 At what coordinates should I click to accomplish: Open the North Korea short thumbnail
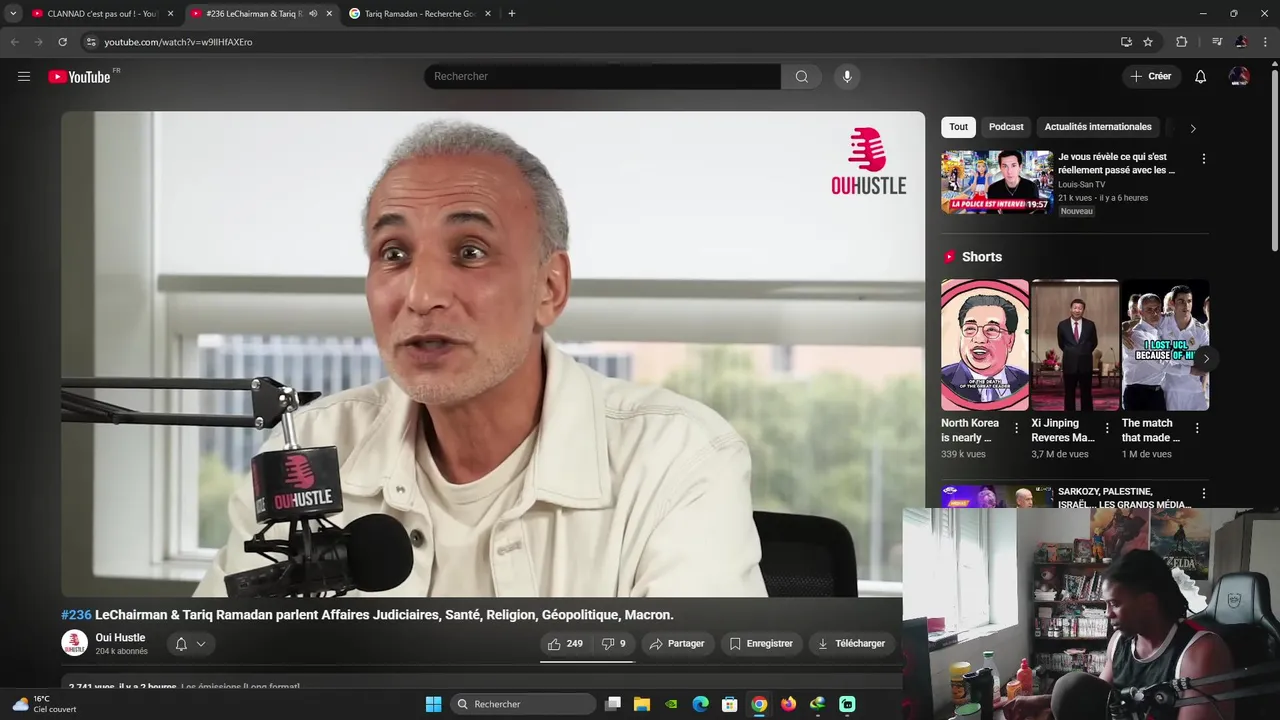(x=985, y=345)
